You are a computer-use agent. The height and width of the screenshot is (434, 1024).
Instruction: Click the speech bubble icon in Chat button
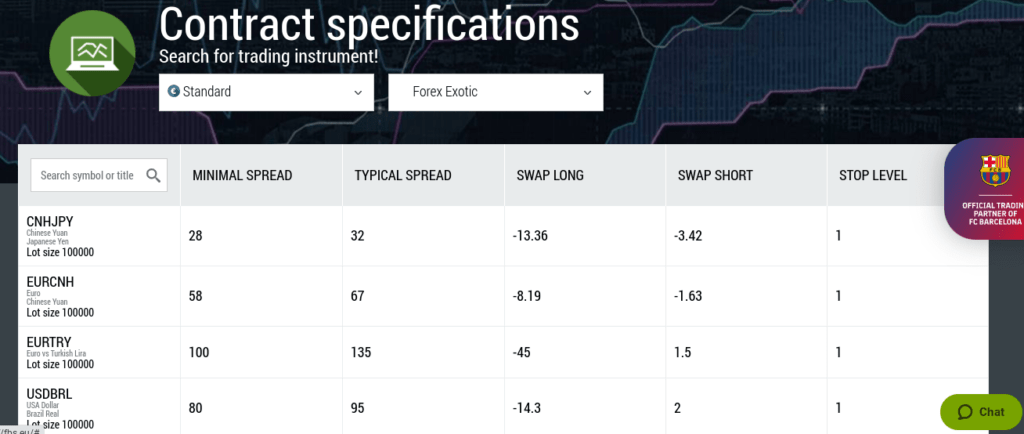point(965,412)
